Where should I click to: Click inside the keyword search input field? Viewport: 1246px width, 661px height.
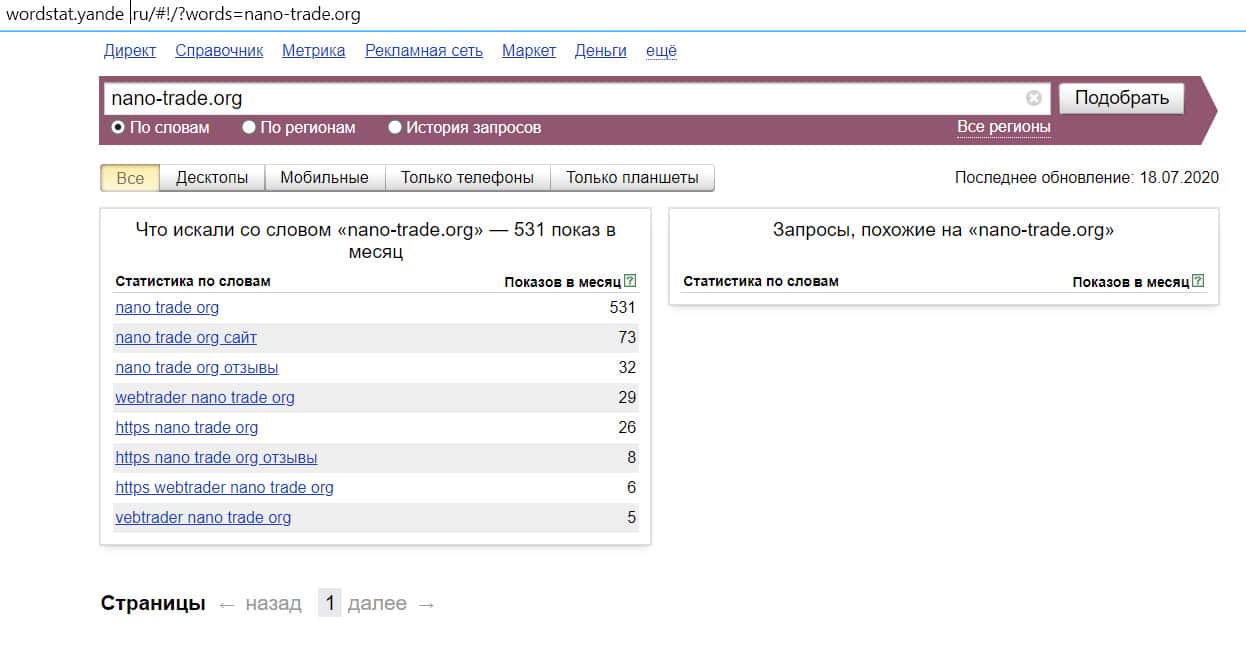pos(560,98)
